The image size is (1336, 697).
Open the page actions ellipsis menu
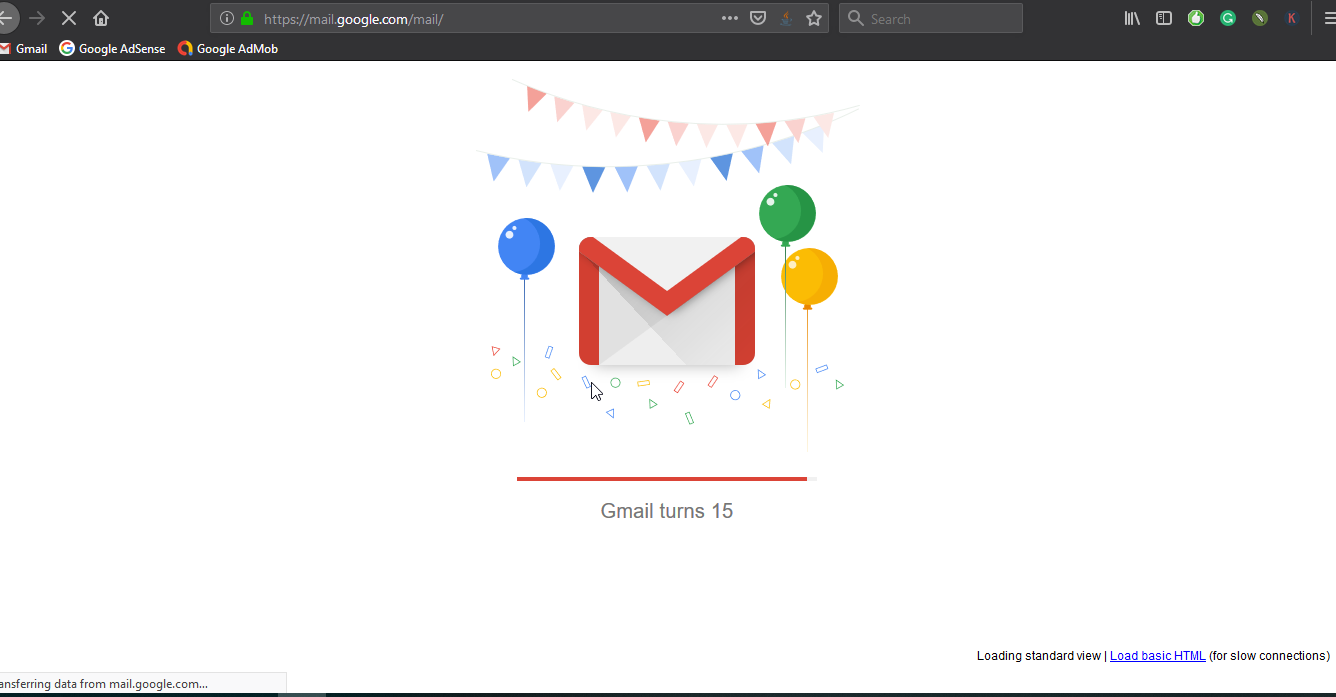coord(729,18)
